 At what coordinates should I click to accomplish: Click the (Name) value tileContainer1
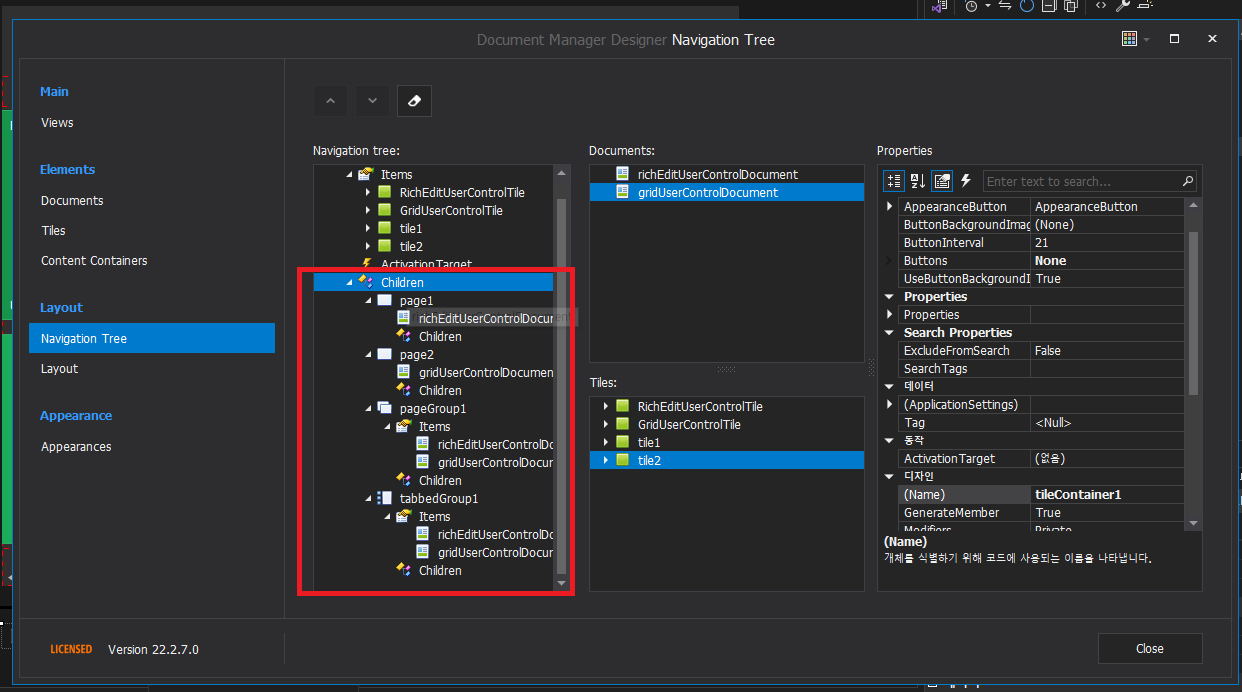point(1108,494)
